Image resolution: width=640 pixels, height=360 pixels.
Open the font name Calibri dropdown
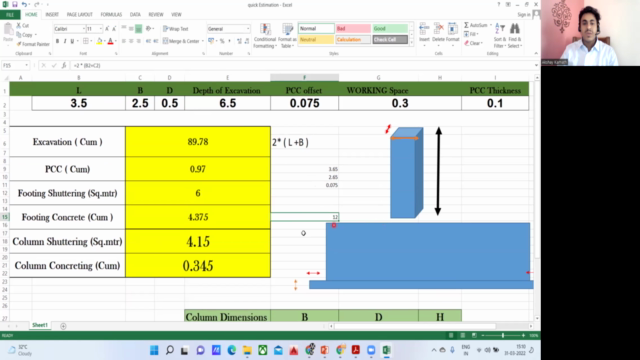tap(84, 29)
